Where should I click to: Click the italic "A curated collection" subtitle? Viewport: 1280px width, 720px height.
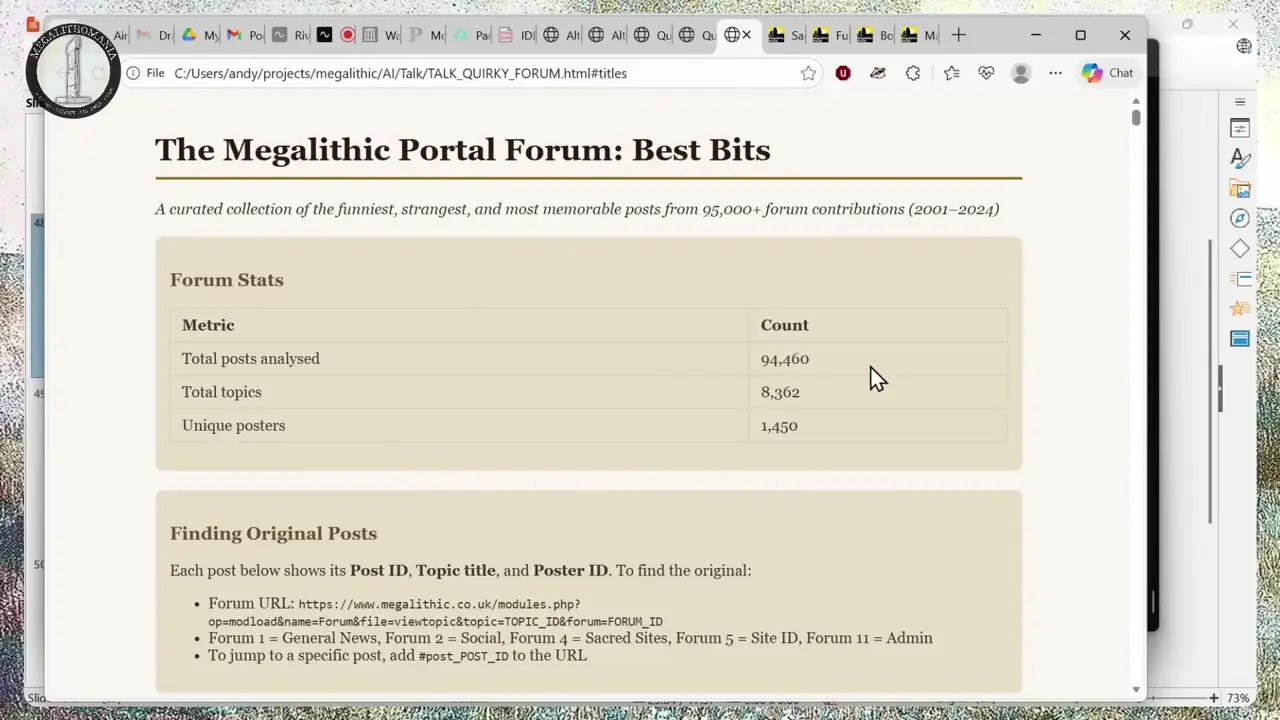[x=577, y=209]
